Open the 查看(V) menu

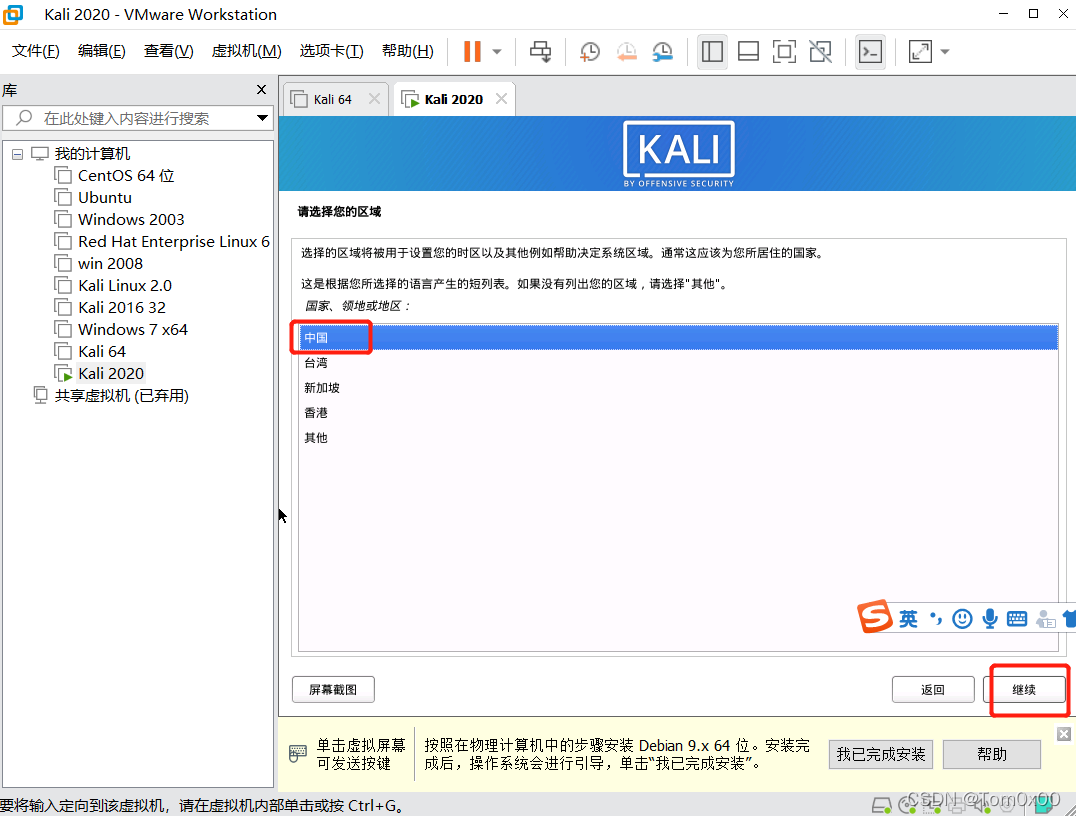(x=168, y=51)
